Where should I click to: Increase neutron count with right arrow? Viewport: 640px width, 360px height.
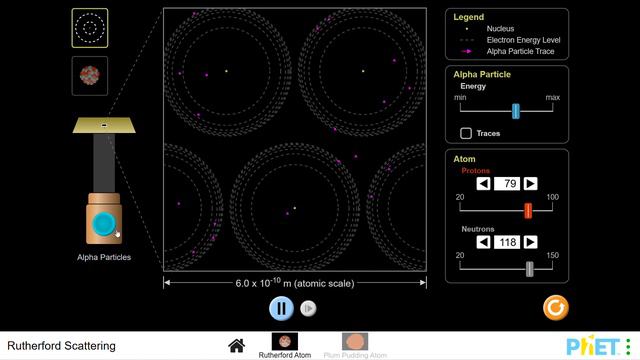530,242
